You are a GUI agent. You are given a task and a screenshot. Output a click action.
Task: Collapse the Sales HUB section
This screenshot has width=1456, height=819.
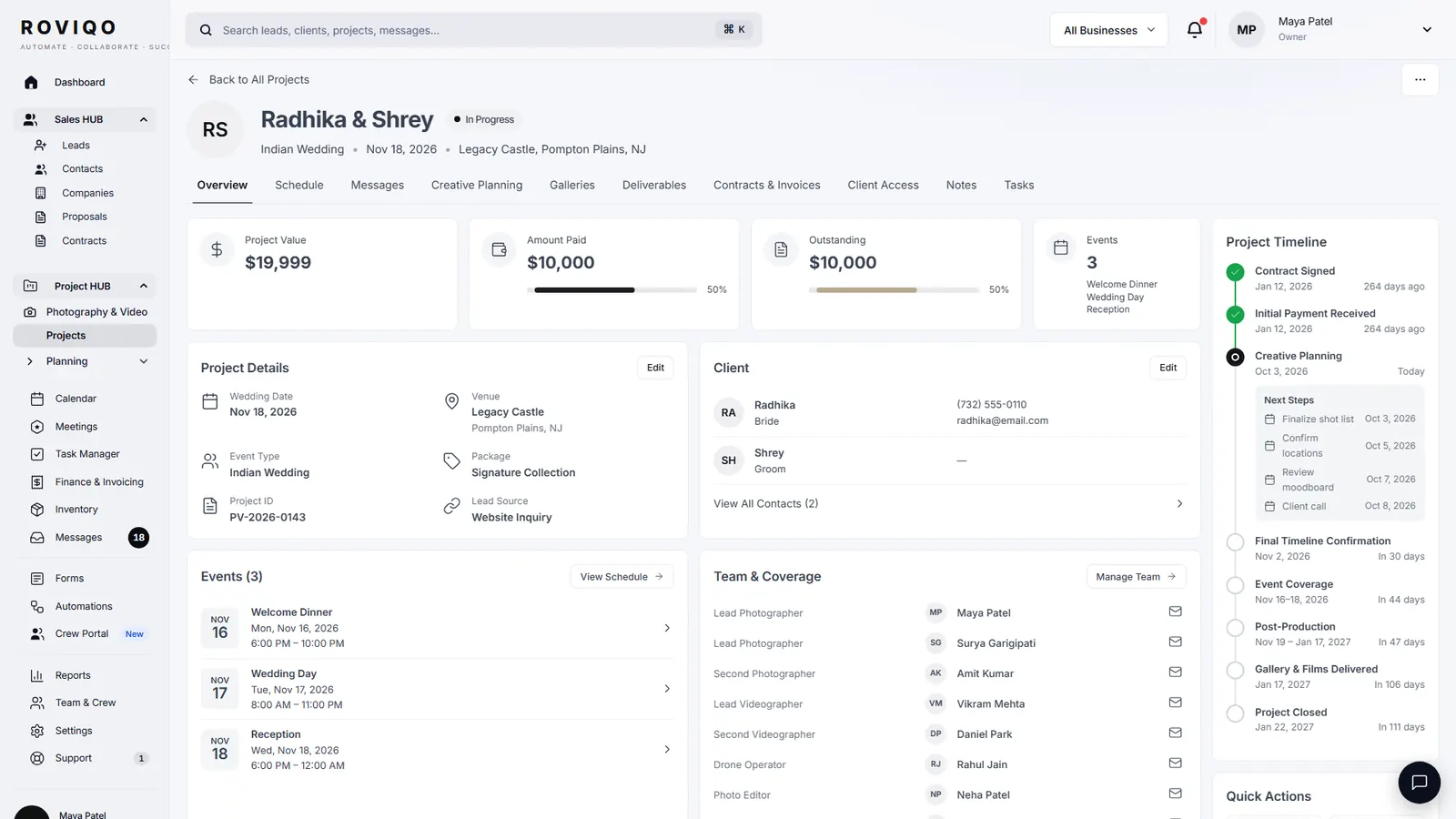(143, 119)
